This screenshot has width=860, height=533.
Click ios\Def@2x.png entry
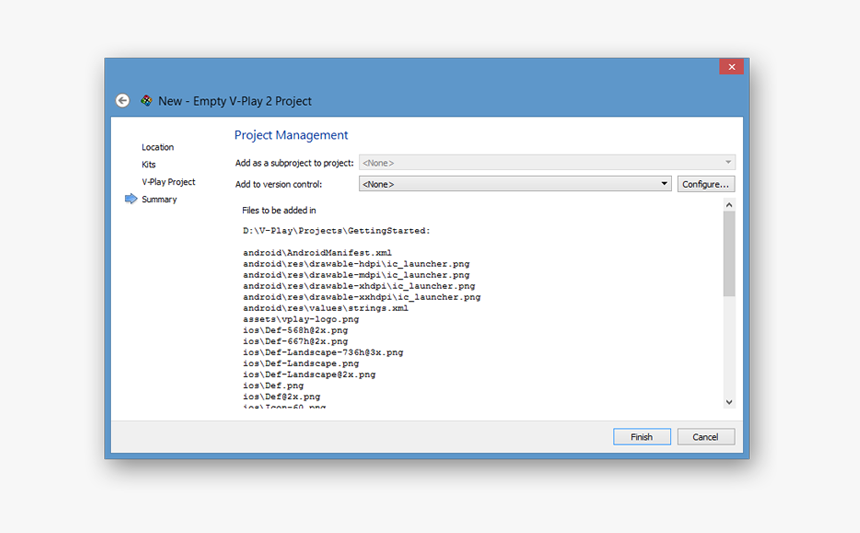pos(281,396)
